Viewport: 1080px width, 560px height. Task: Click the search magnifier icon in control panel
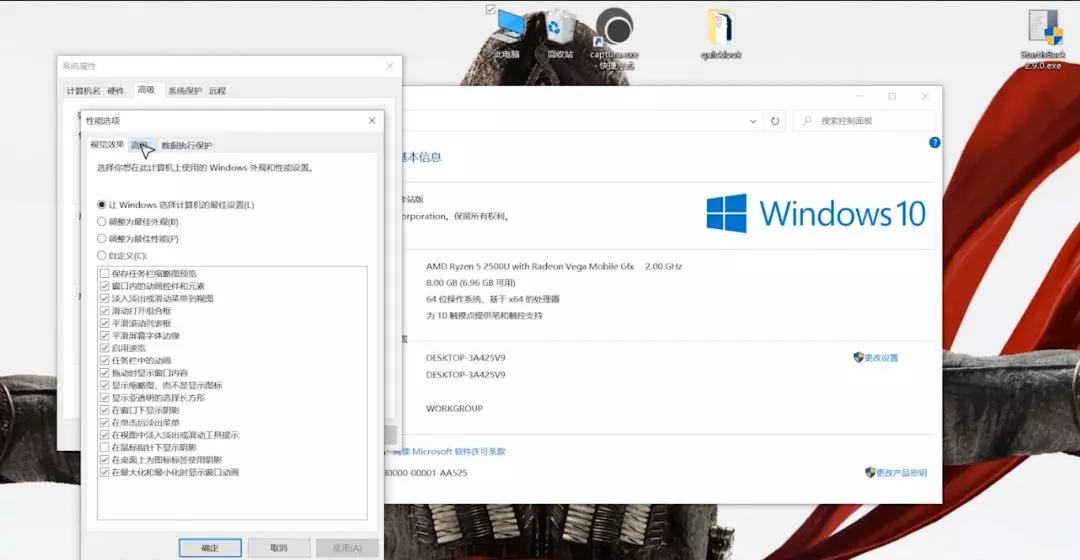[807, 121]
